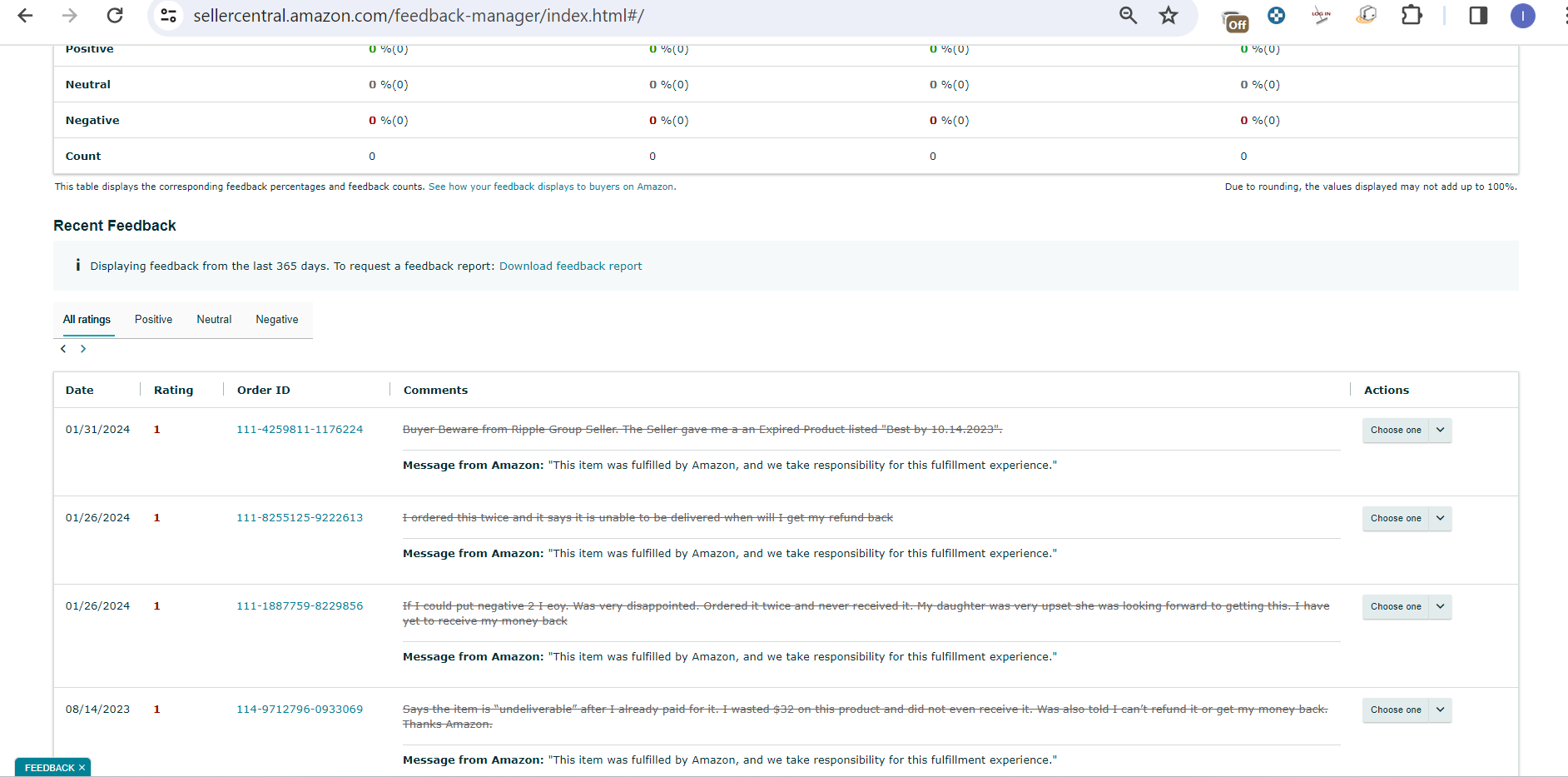This screenshot has width=1568, height=777.
Task: Click the Rating column header
Action: [173, 390]
